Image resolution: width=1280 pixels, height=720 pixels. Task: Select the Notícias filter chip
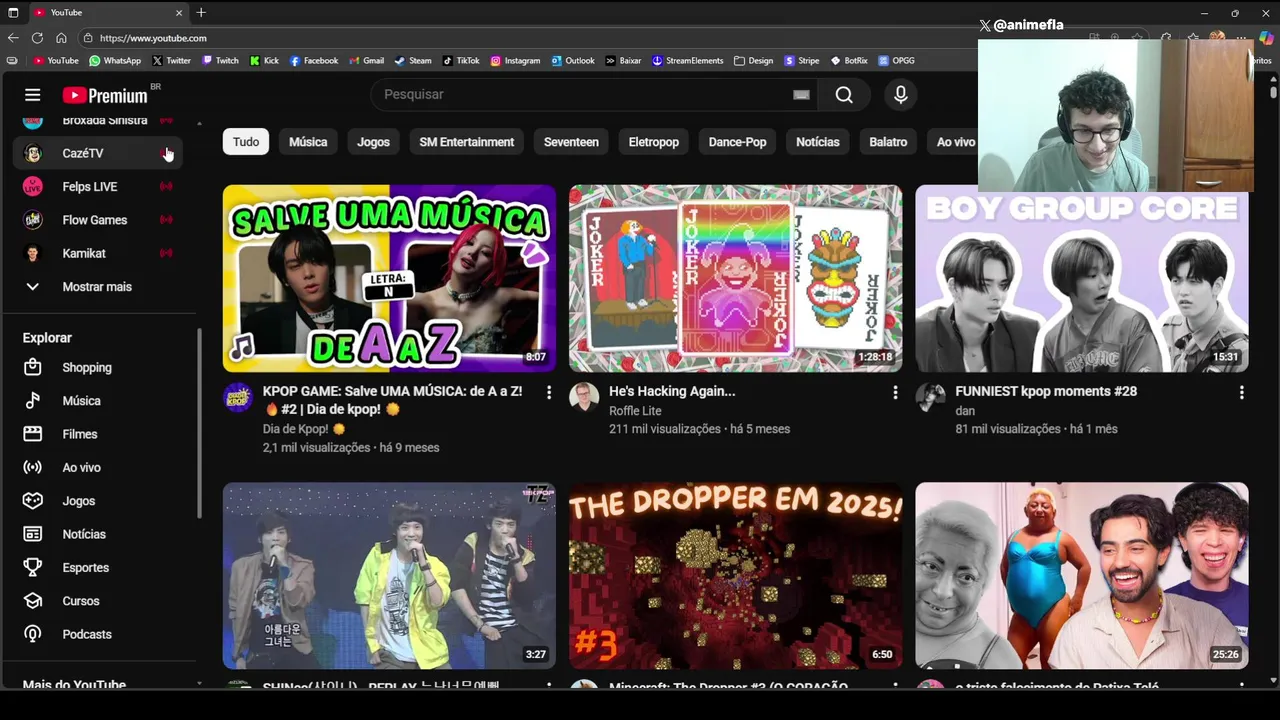(818, 142)
